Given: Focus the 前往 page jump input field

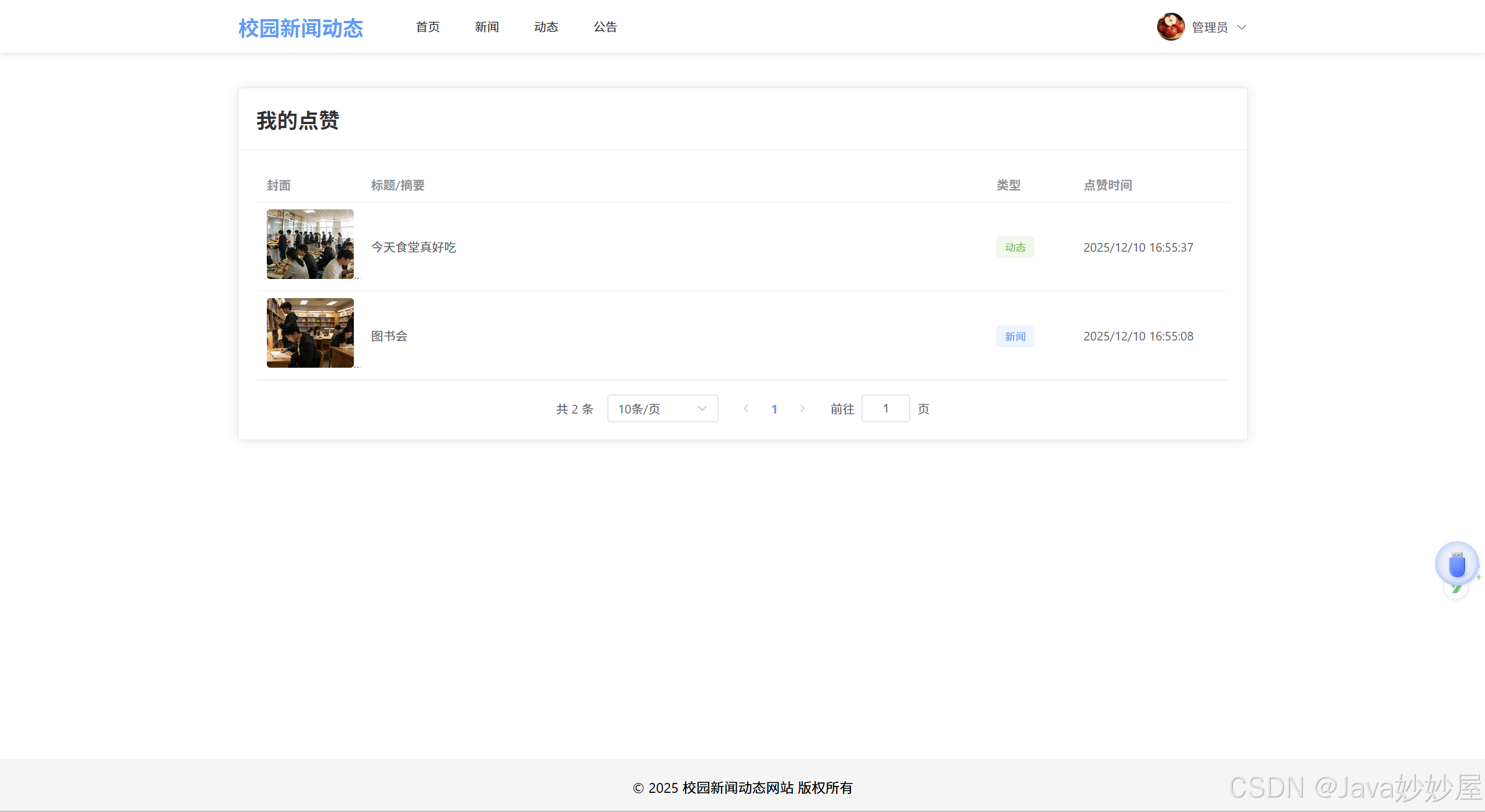Looking at the screenshot, I should click(x=885, y=408).
